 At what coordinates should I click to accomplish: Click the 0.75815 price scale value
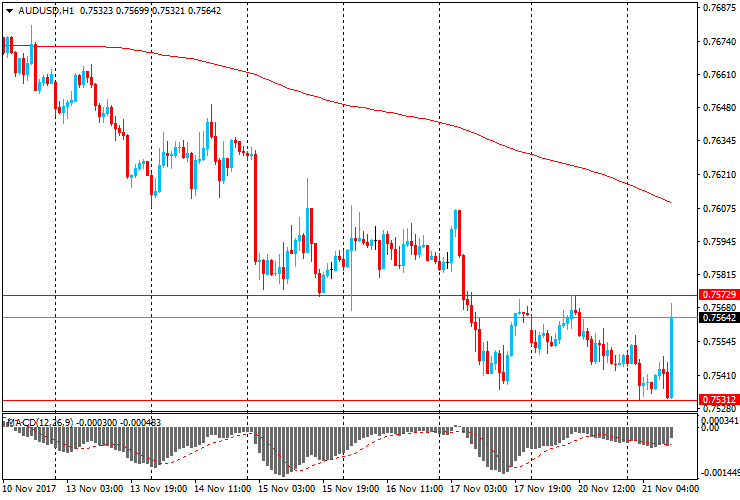[719, 274]
